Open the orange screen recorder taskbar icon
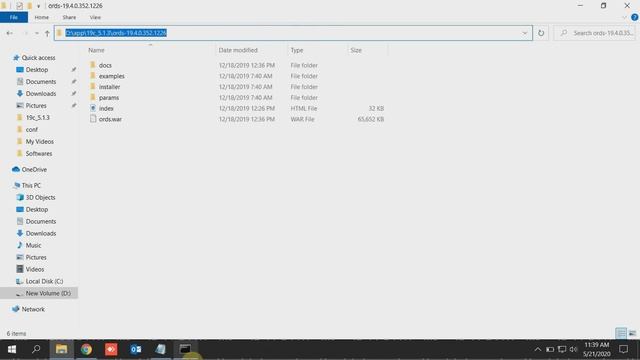This screenshot has width=640, height=360. (x=111, y=349)
